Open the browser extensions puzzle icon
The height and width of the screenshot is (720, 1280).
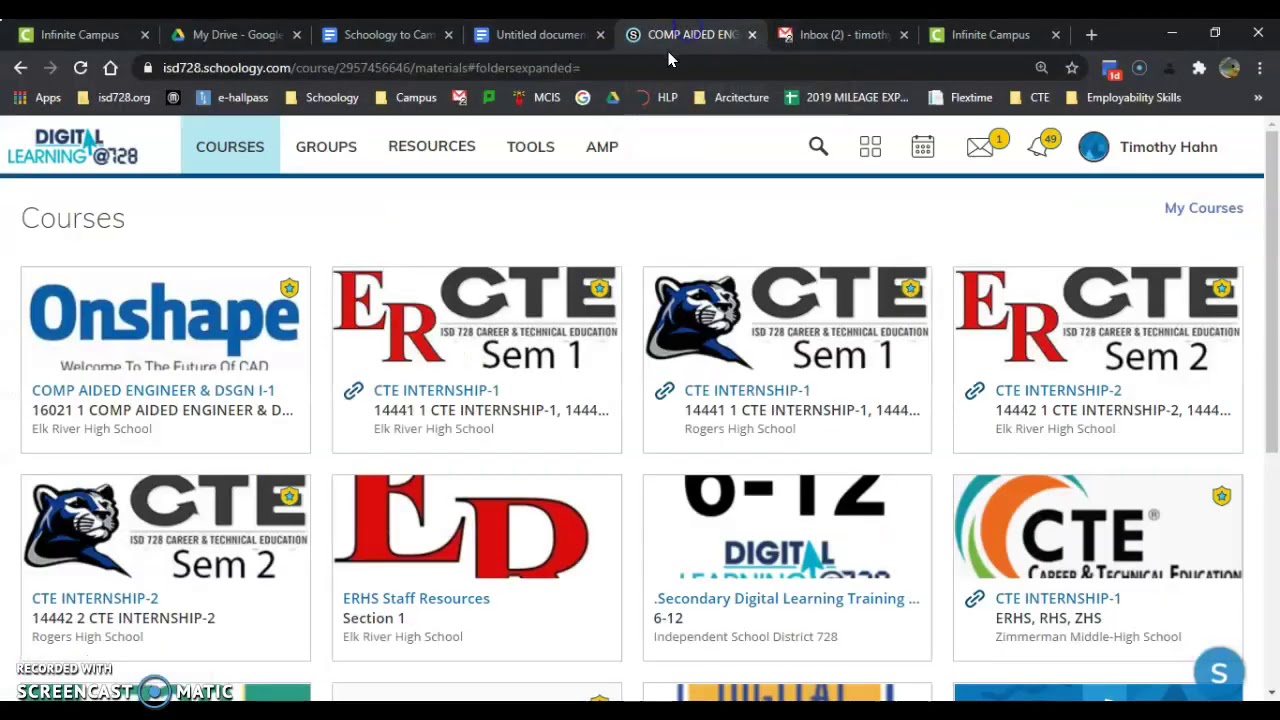[x=1199, y=68]
